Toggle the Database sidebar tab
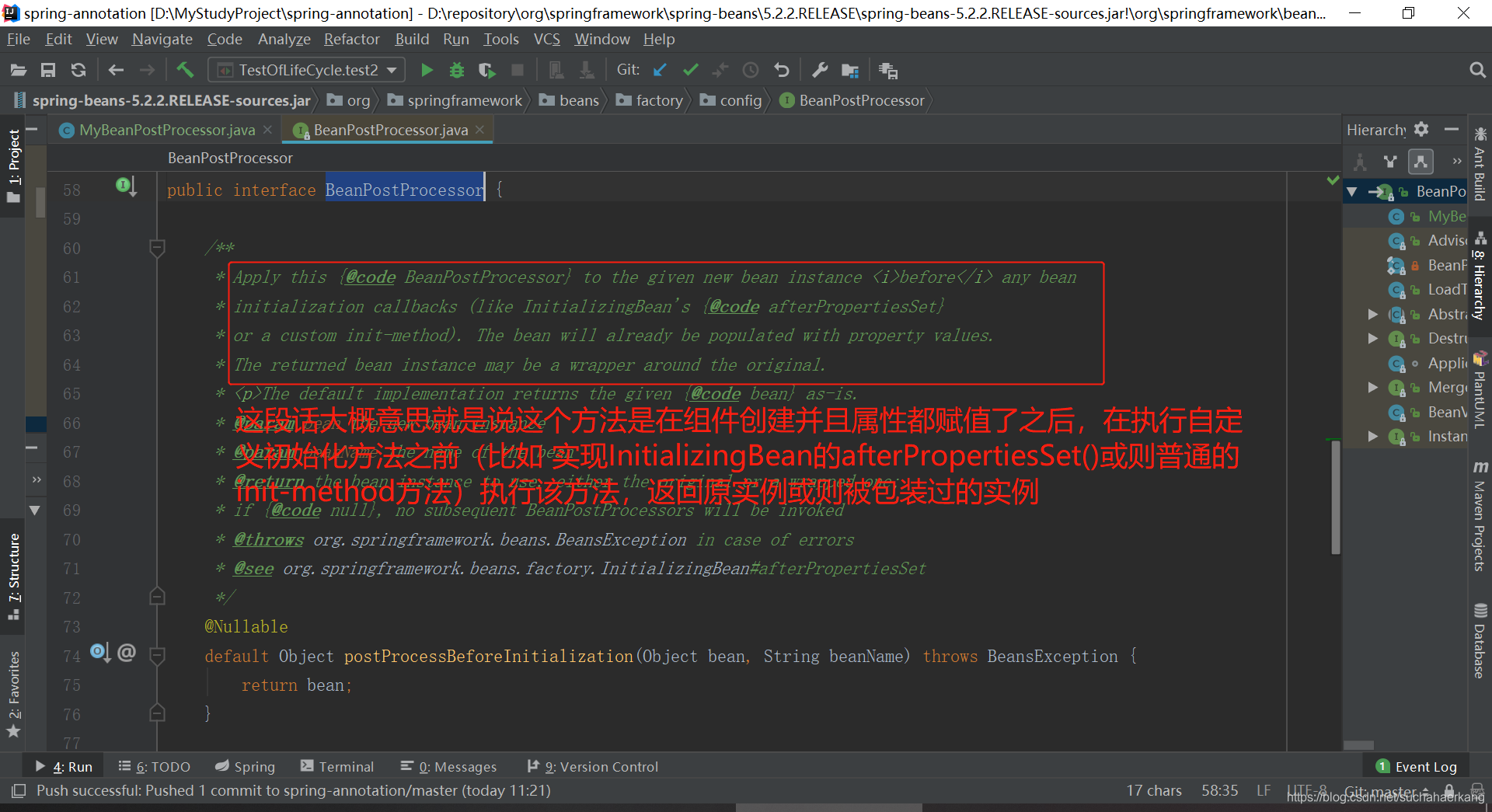 (x=1480, y=640)
